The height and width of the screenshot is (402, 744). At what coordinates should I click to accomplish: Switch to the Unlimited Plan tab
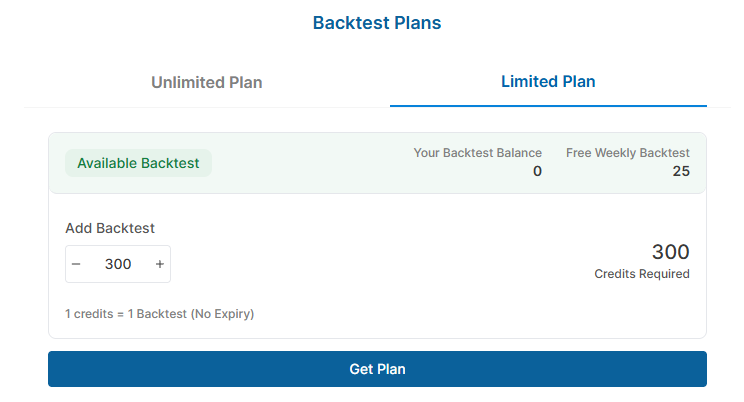click(x=207, y=82)
